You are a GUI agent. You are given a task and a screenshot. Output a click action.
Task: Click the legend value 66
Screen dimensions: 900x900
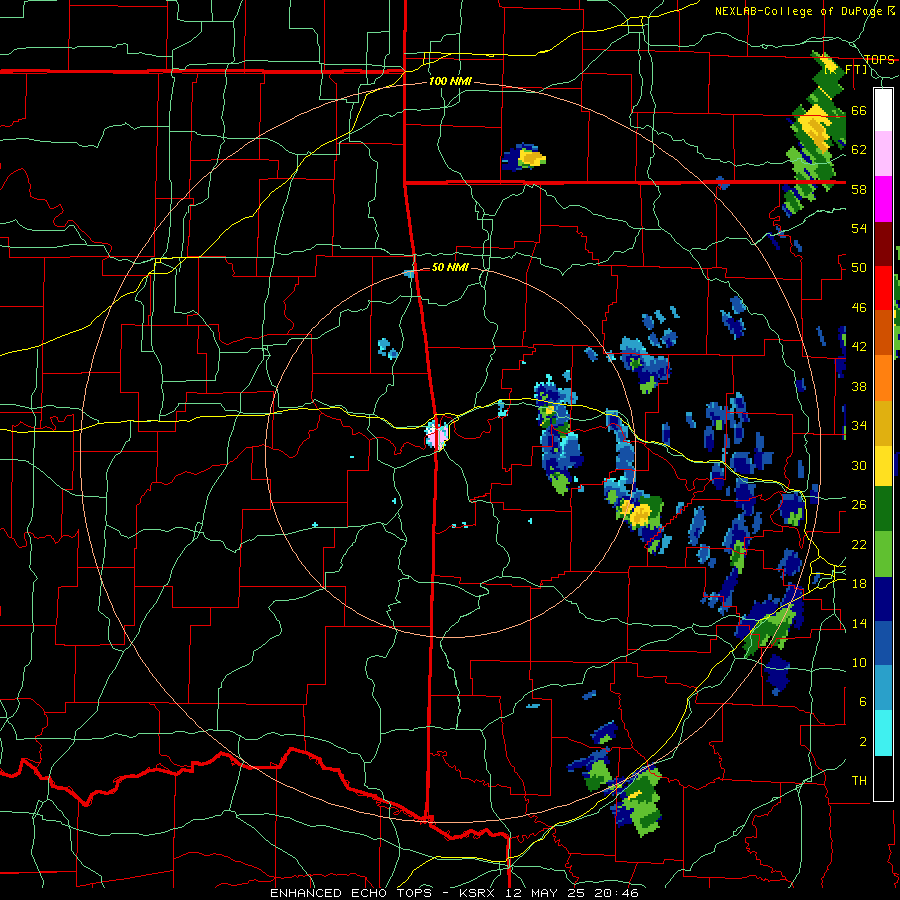coord(859,111)
